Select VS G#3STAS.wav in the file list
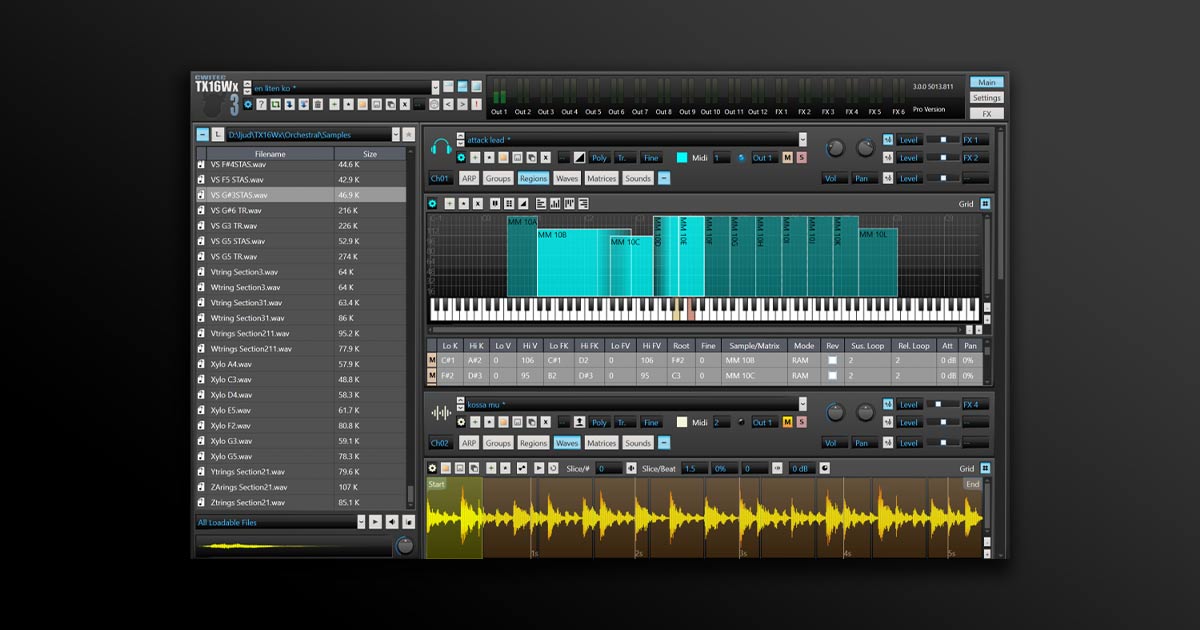 point(302,195)
